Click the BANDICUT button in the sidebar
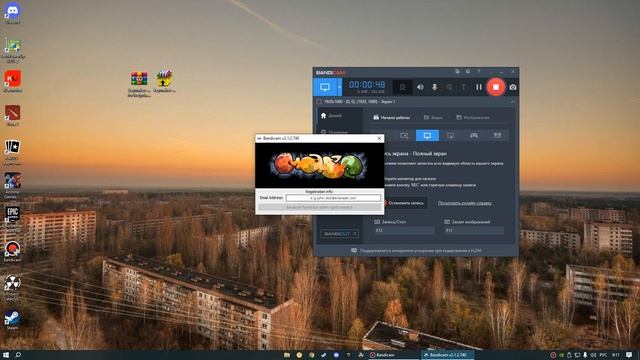 tap(340, 234)
